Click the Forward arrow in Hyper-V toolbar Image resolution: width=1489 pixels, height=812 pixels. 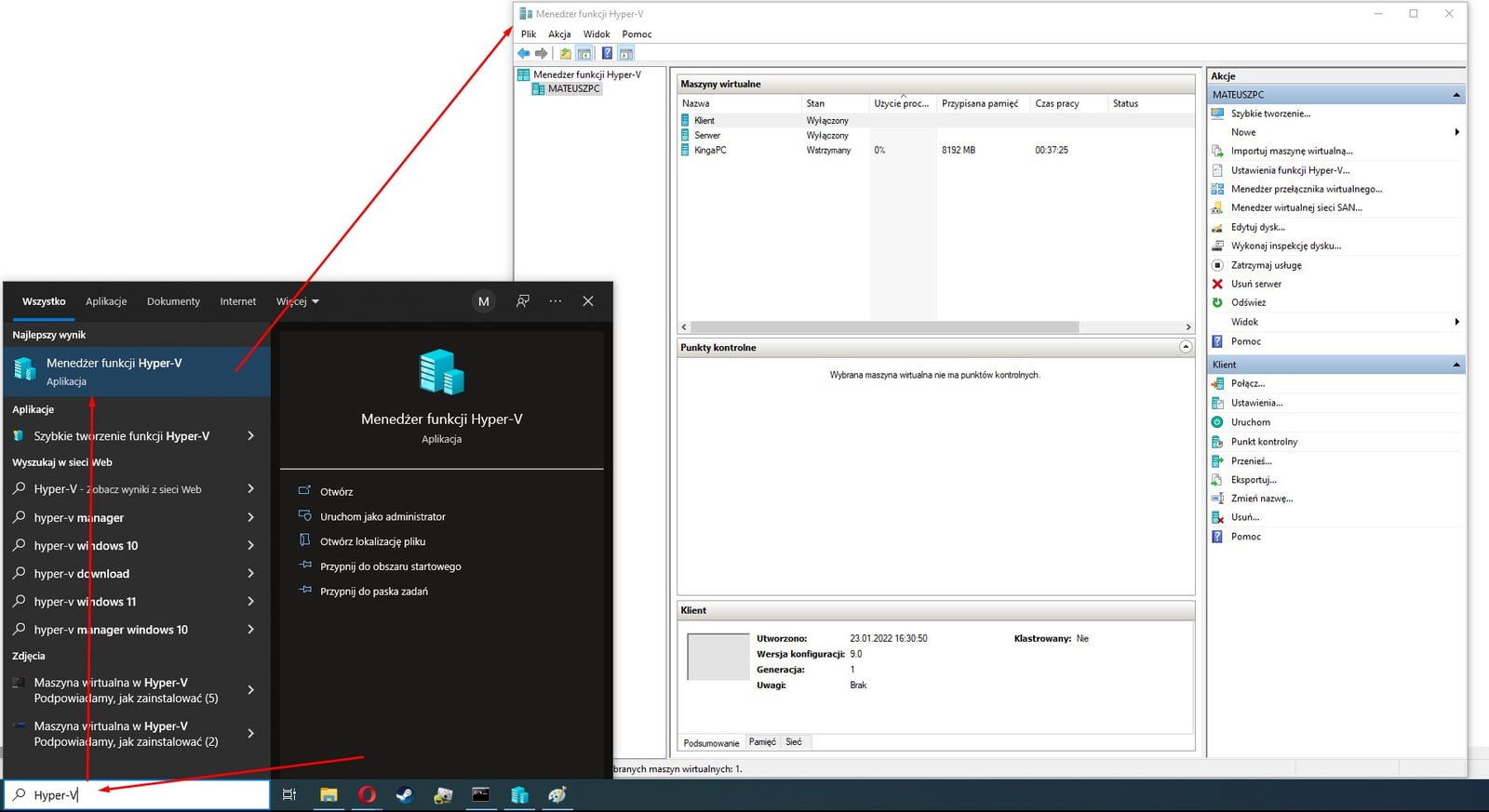[x=542, y=53]
